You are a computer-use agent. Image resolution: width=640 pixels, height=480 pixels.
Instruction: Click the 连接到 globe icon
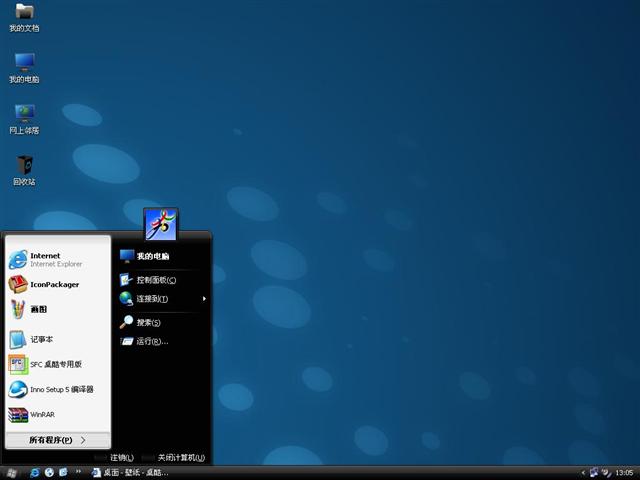coord(126,299)
